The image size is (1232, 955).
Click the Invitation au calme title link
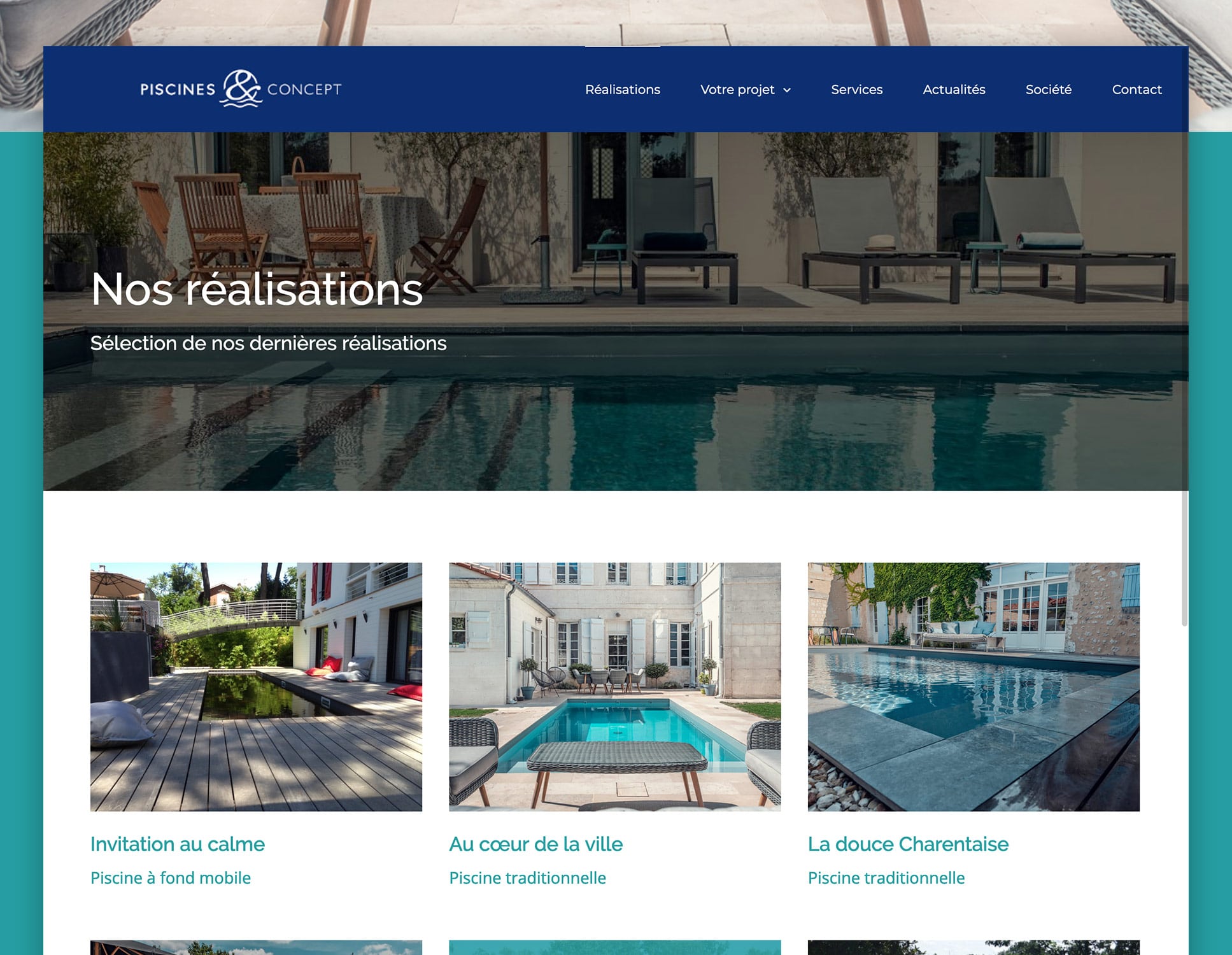click(178, 844)
